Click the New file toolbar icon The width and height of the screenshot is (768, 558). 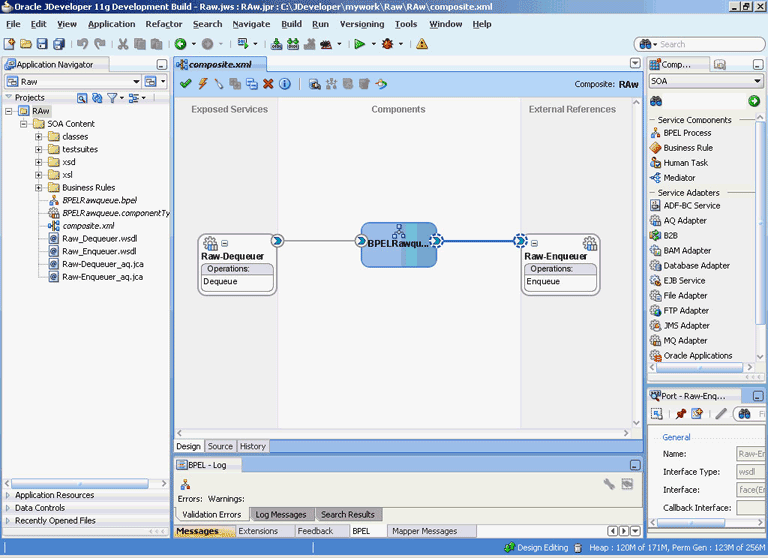[9, 44]
